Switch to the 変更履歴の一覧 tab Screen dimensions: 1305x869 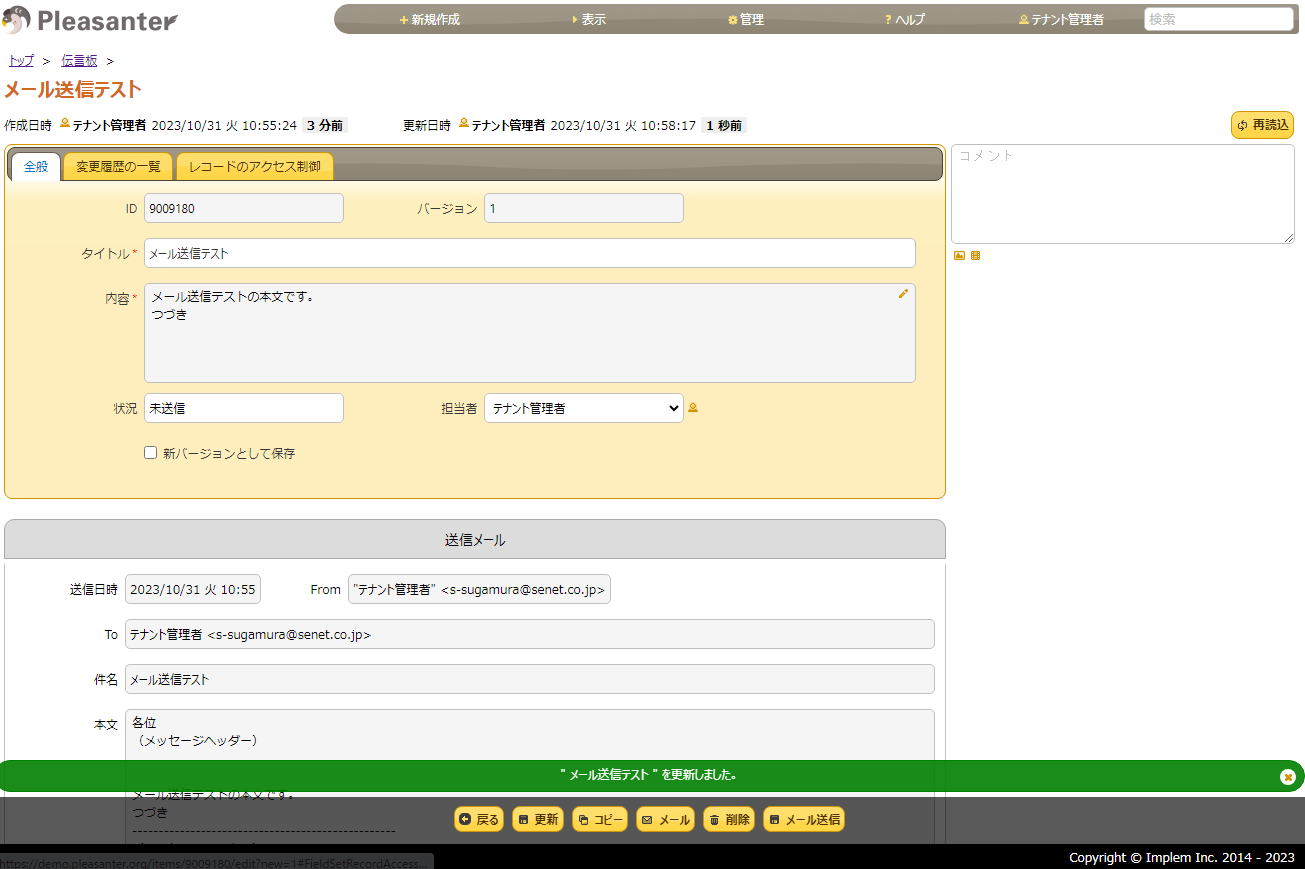117,166
